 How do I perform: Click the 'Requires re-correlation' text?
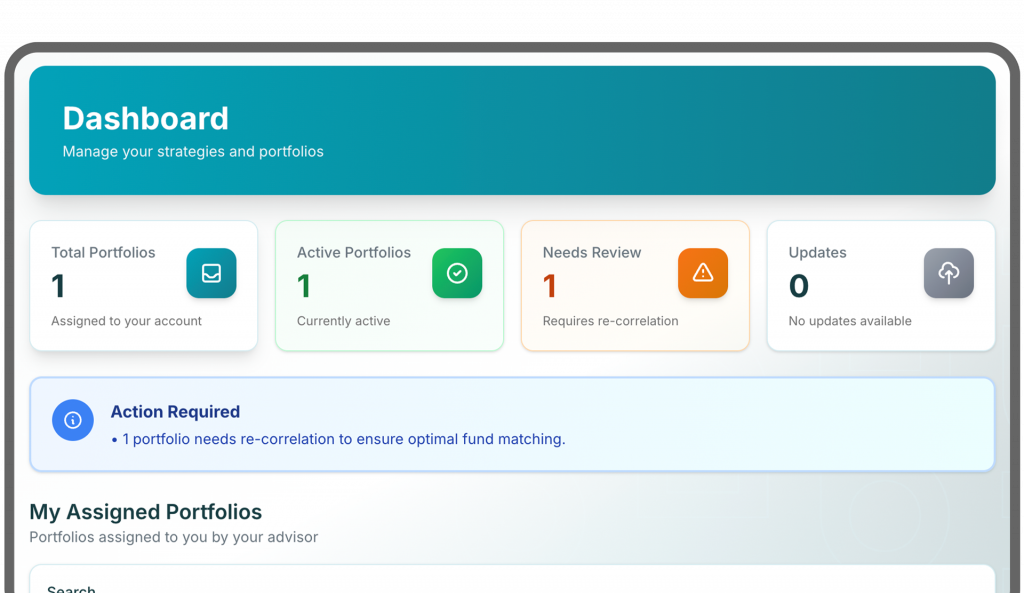[x=610, y=321]
